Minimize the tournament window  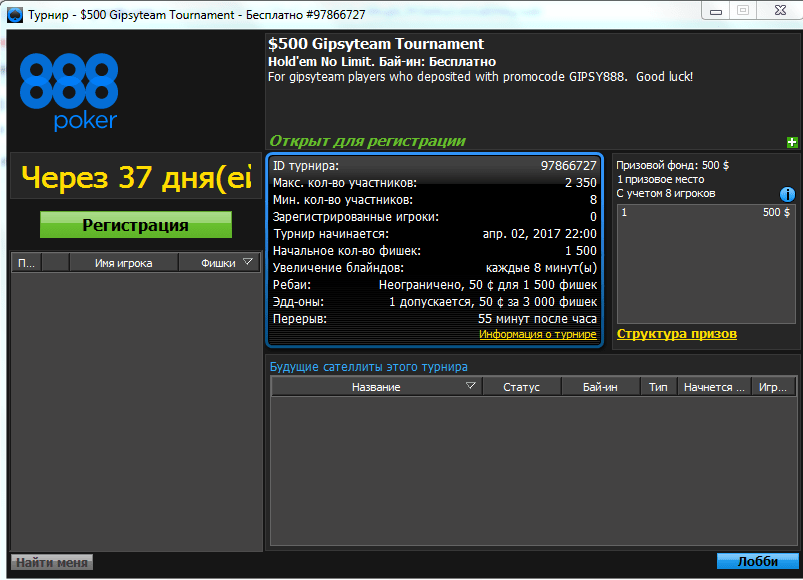point(716,11)
